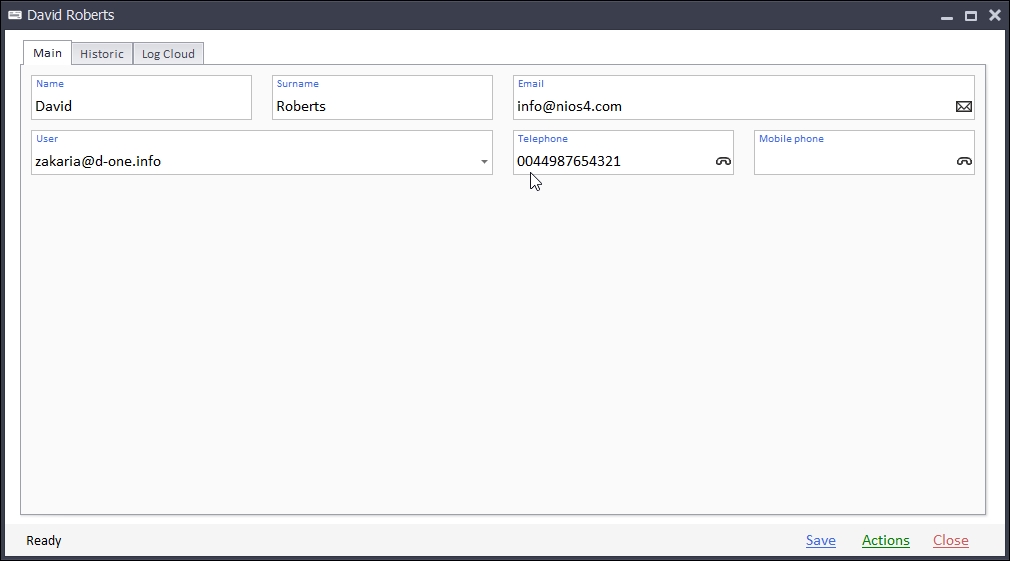Click the Ready status text
1010x561 pixels.
[x=44, y=541]
